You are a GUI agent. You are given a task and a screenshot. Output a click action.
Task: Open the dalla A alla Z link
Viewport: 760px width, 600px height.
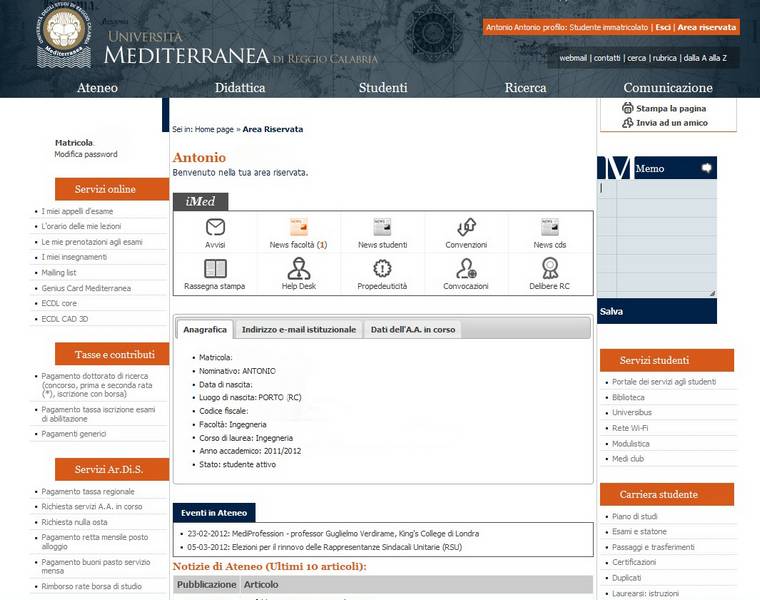[x=705, y=58]
